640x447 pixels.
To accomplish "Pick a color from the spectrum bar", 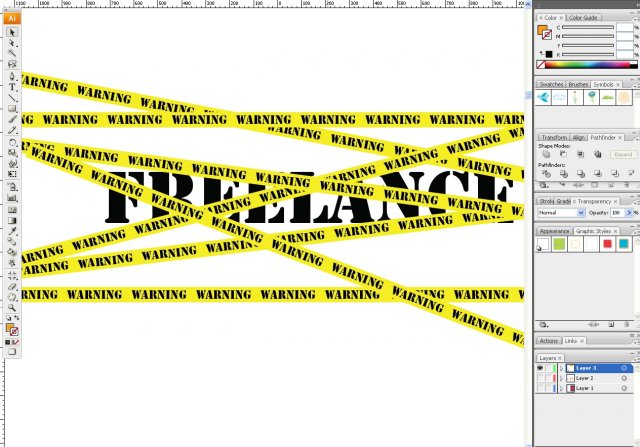I will [x=587, y=64].
